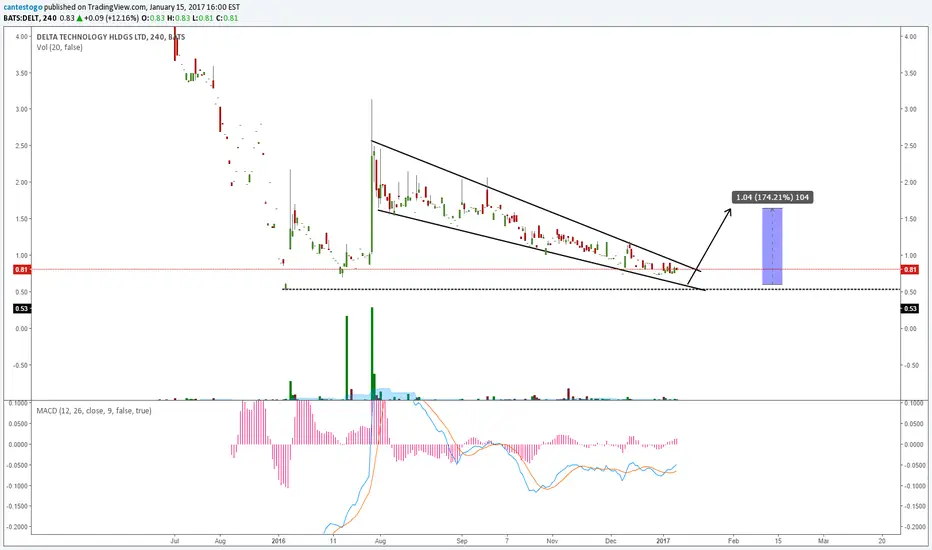Click the Nov label on the time axis

(x=552, y=541)
